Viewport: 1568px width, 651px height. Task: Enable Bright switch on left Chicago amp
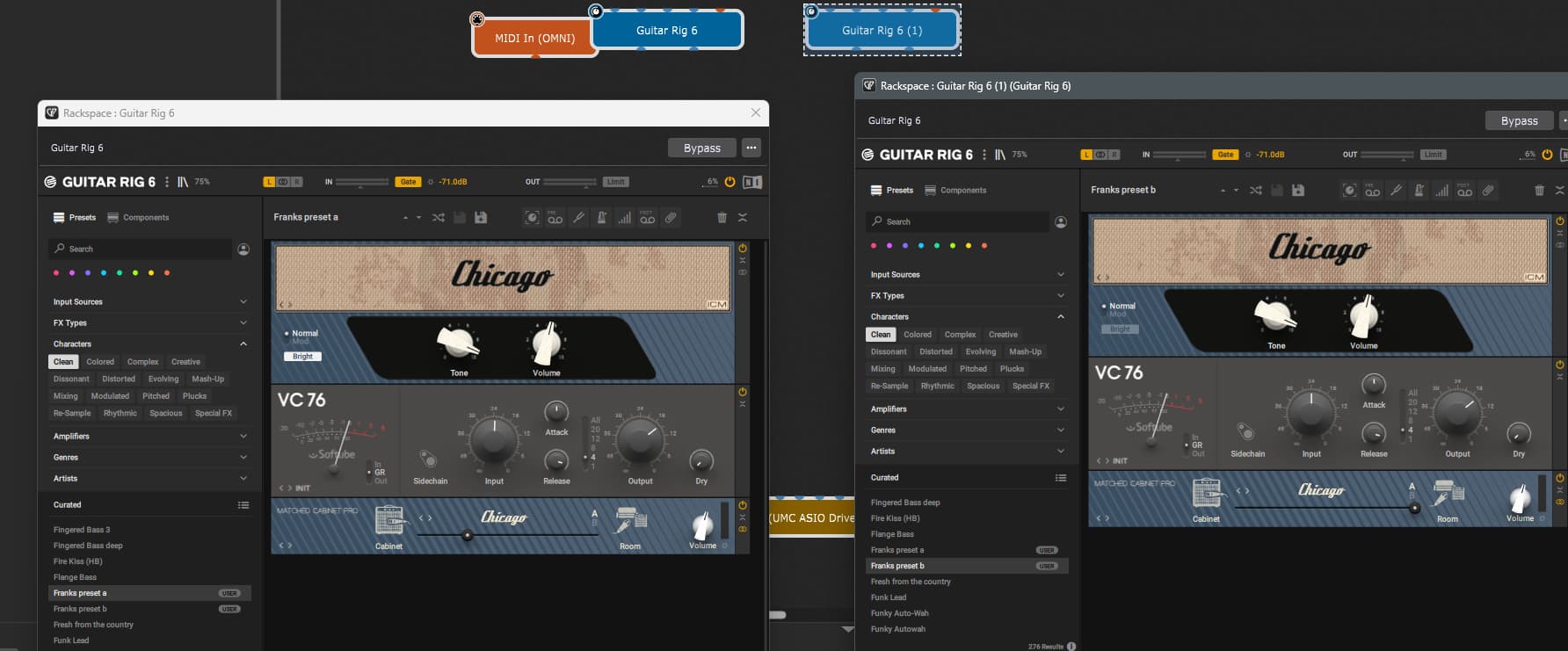[x=302, y=357]
